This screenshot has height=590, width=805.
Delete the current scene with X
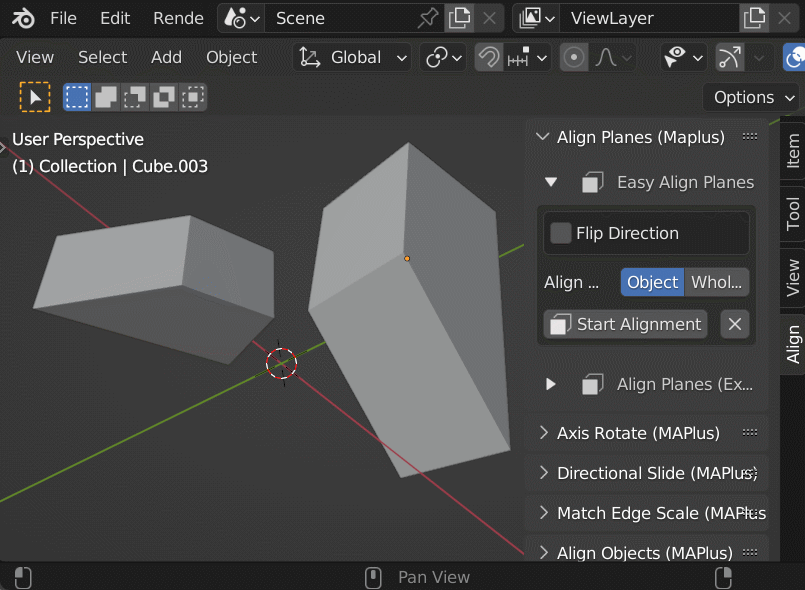(x=490, y=18)
